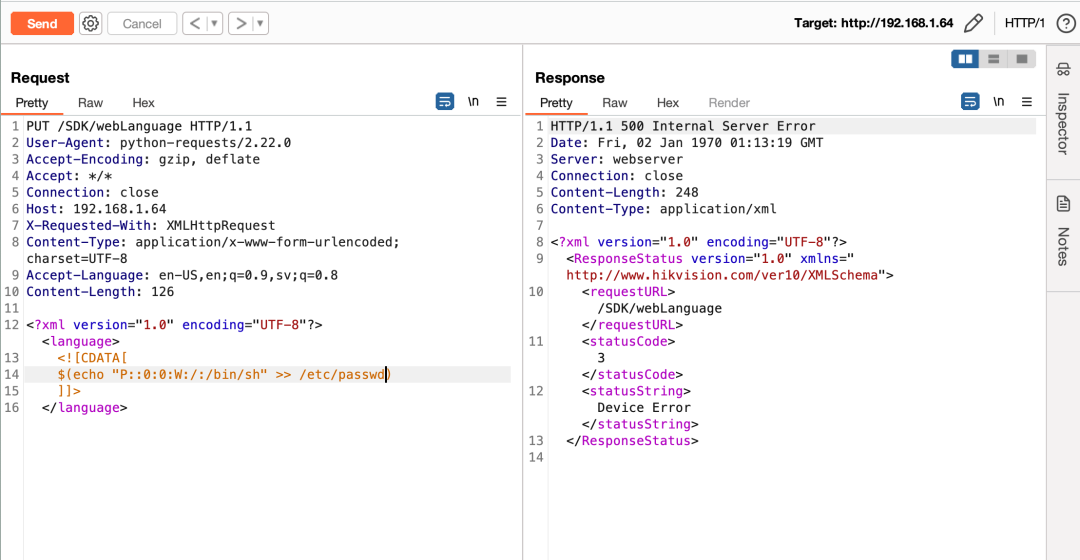The width and height of the screenshot is (1080, 560).
Task: Switch to combined tabbed layout view
Action: click(x=1022, y=59)
